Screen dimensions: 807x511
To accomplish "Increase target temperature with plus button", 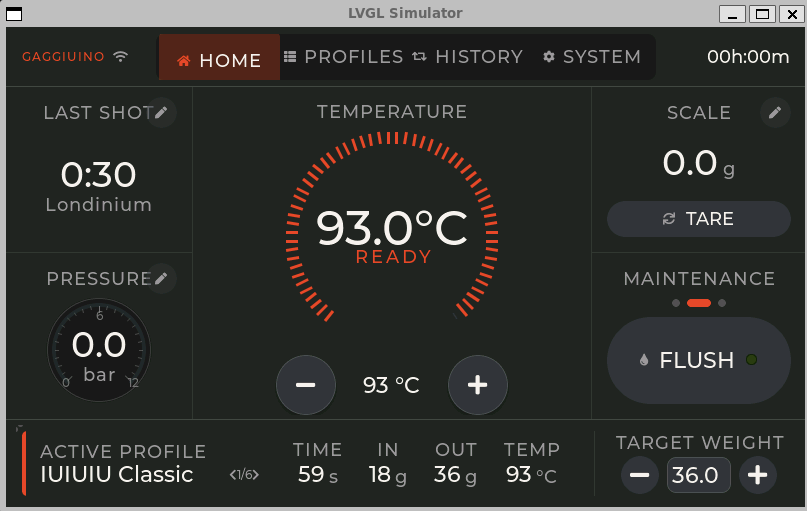I will click(478, 385).
